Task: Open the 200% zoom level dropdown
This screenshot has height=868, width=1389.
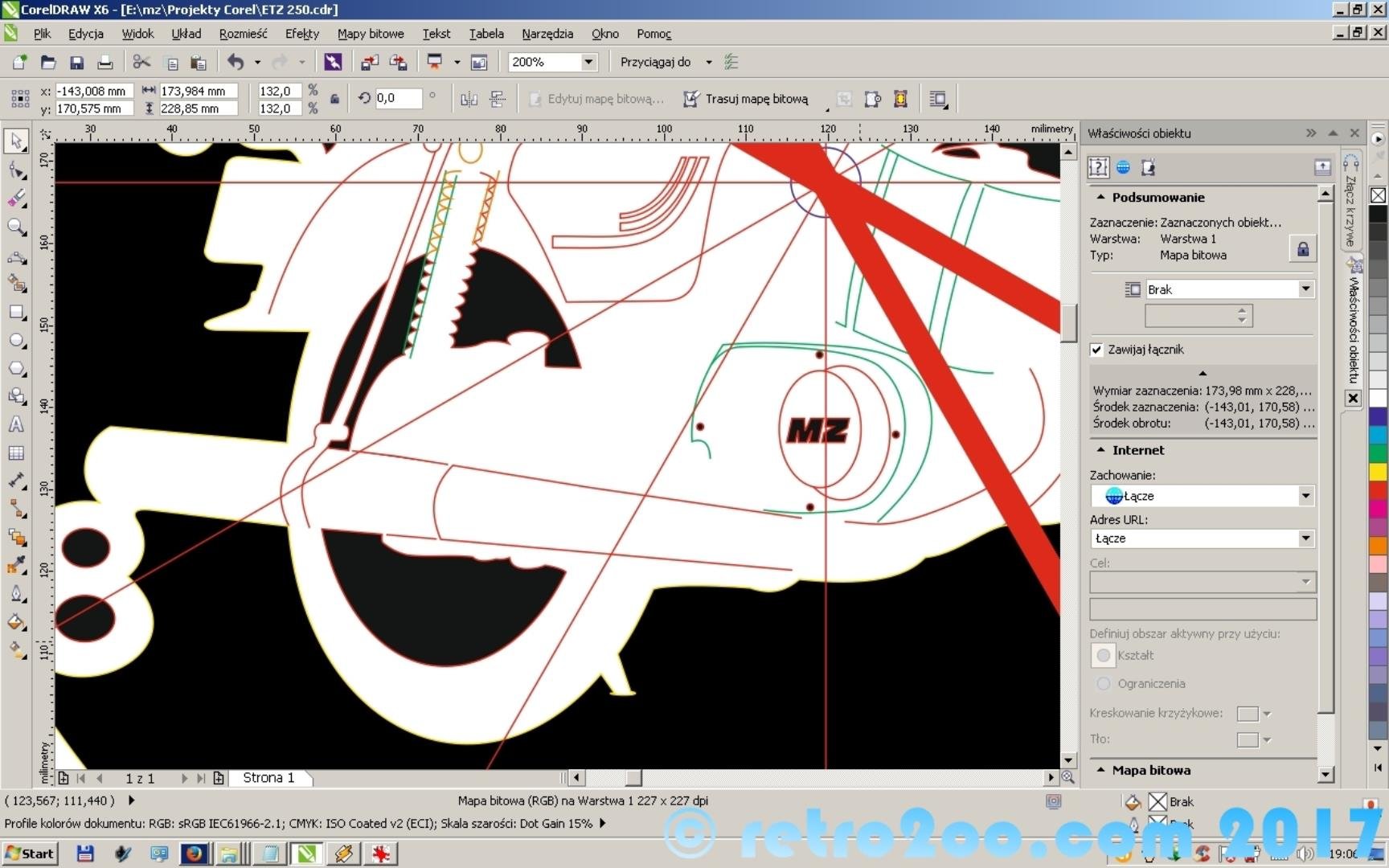Action: 588,62
